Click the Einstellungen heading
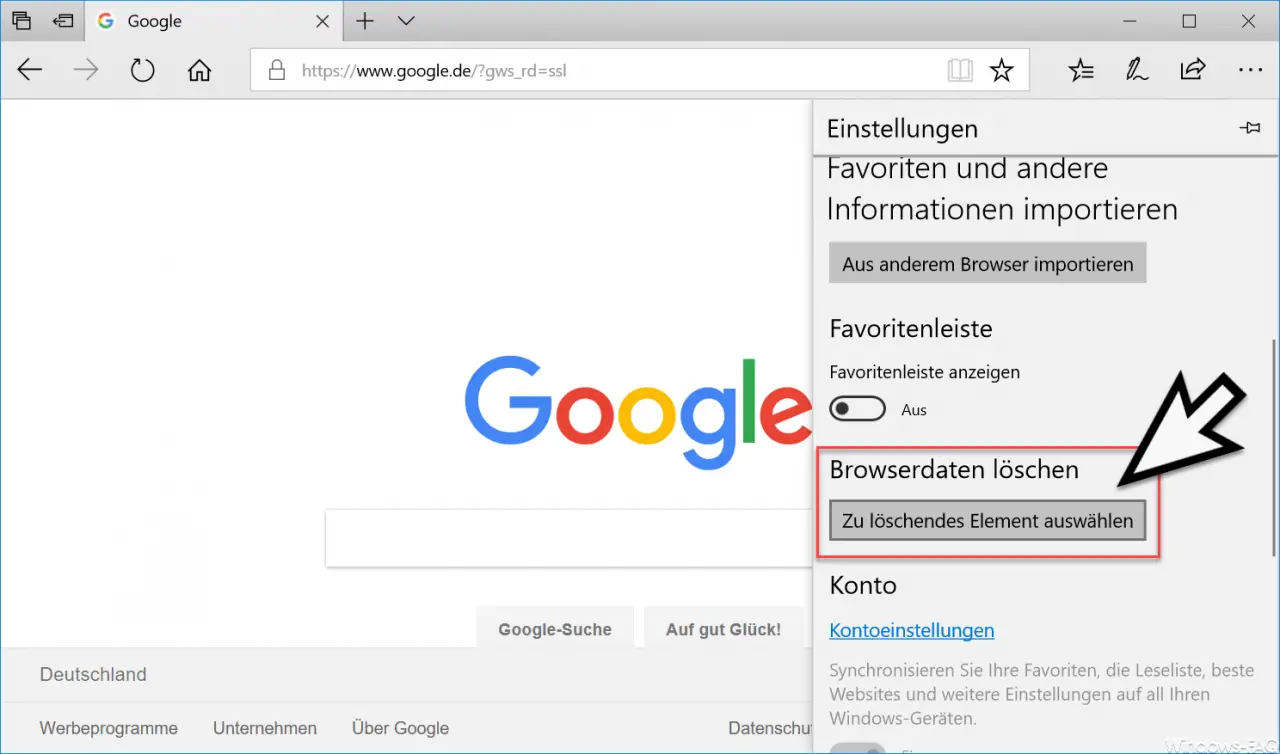 (x=902, y=128)
